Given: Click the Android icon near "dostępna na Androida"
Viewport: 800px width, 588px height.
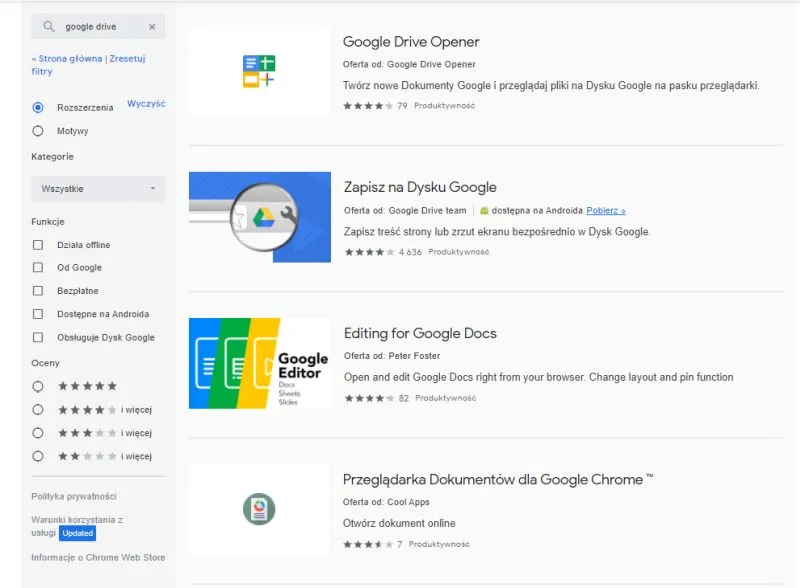Looking at the screenshot, I should click(x=486, y=210).
